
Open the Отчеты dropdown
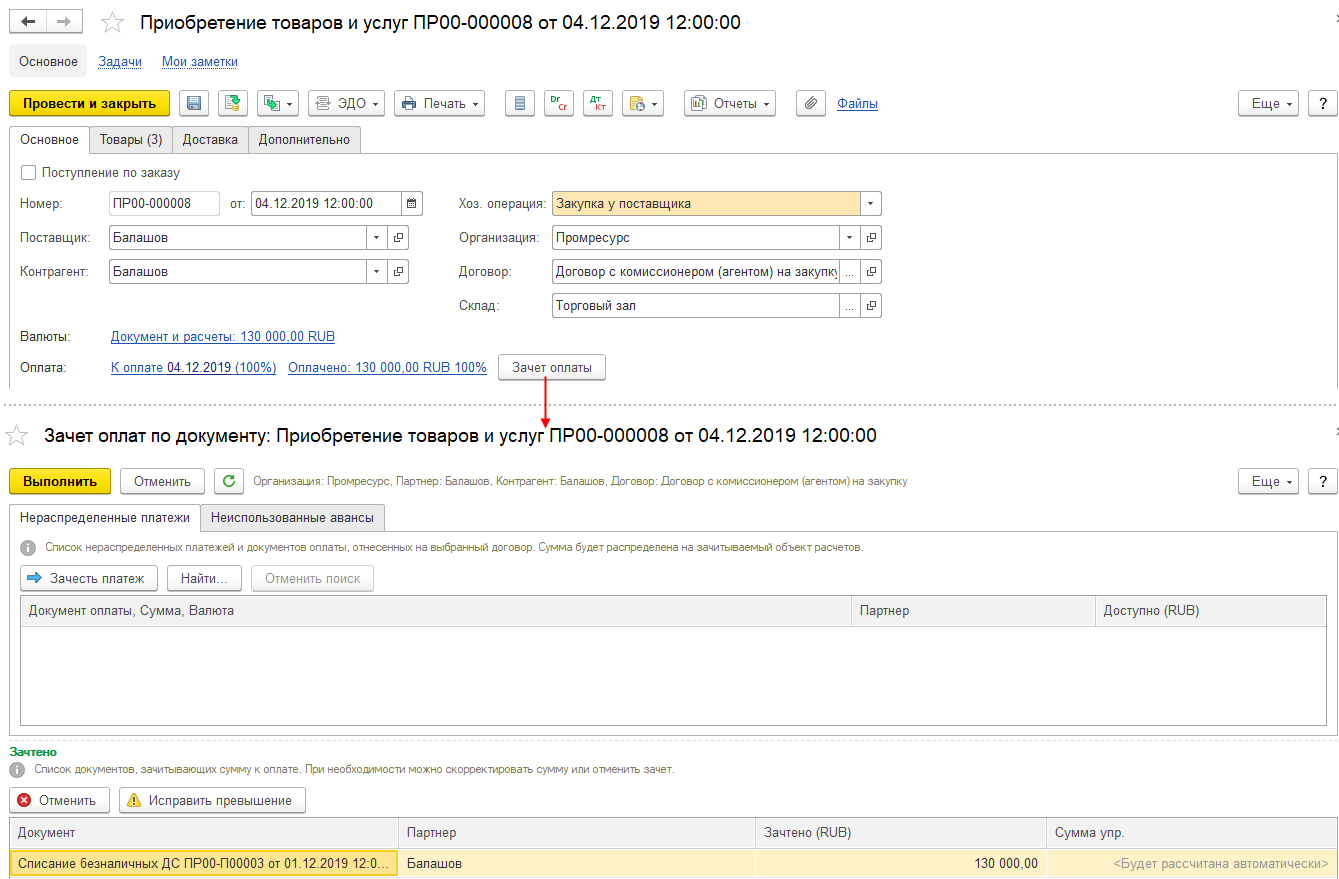(730, 103)
